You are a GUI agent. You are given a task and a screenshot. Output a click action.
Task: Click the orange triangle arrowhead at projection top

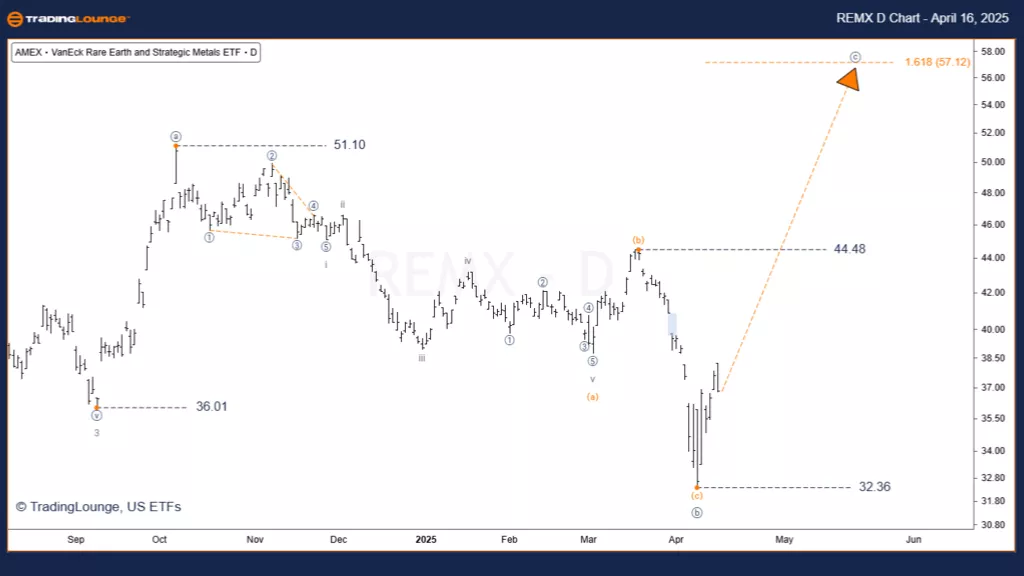tap(848, 80)
